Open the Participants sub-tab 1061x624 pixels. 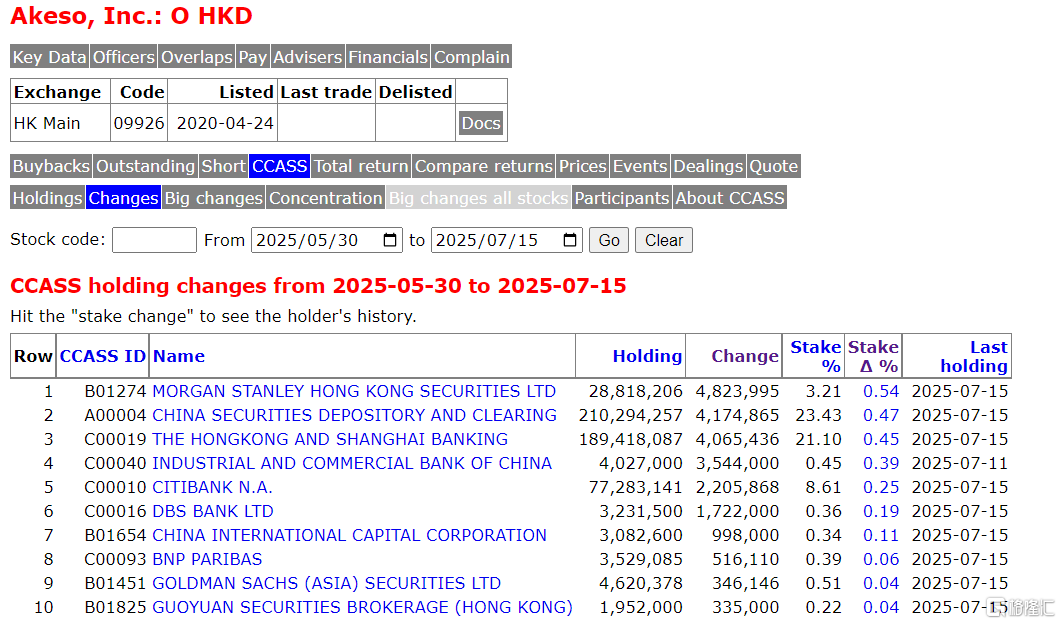[x=622, y=198]
